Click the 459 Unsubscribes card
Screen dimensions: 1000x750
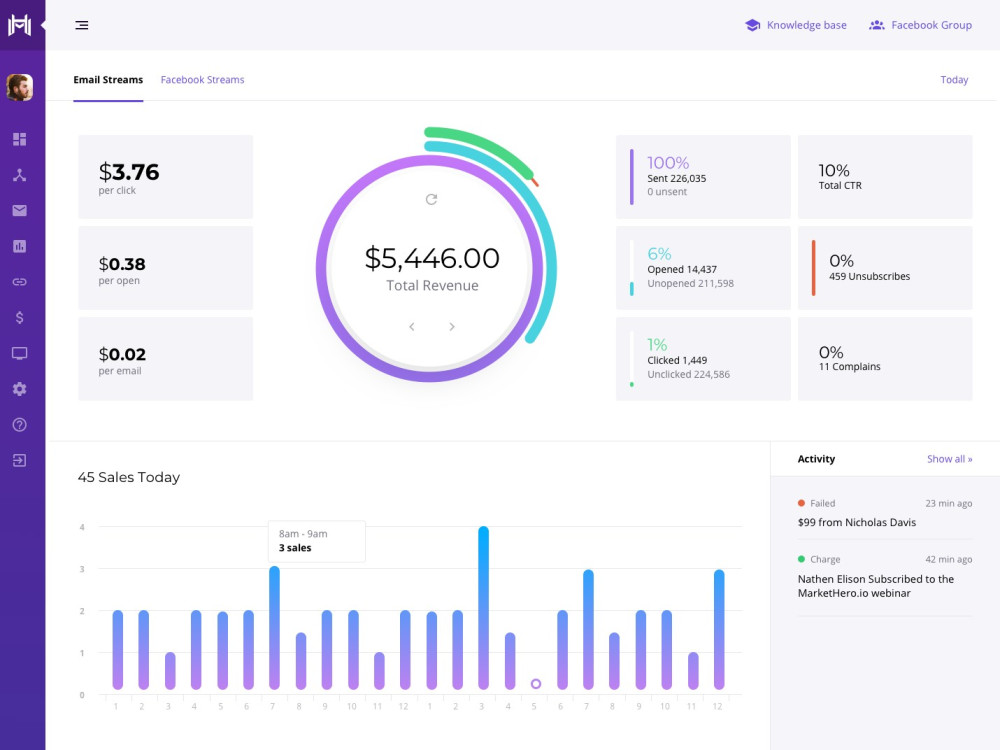coord(885,268)
